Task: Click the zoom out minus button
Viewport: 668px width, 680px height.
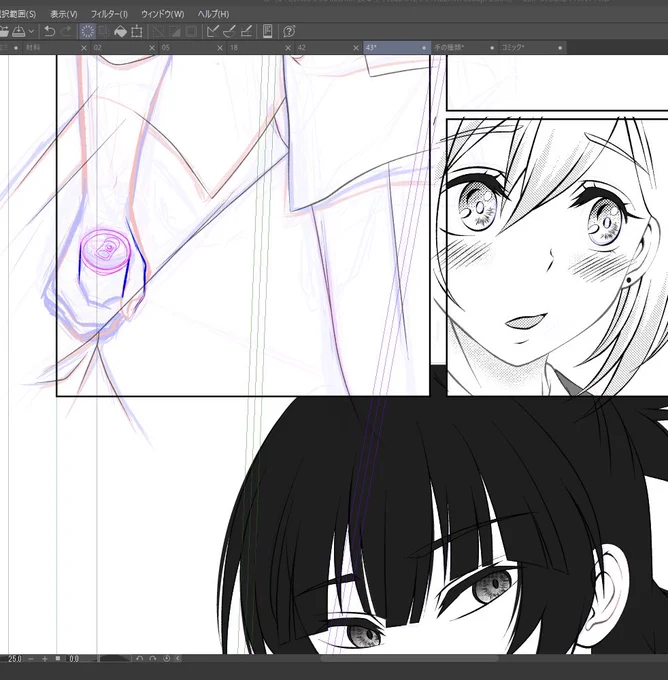Action: [x=31, y=659]
